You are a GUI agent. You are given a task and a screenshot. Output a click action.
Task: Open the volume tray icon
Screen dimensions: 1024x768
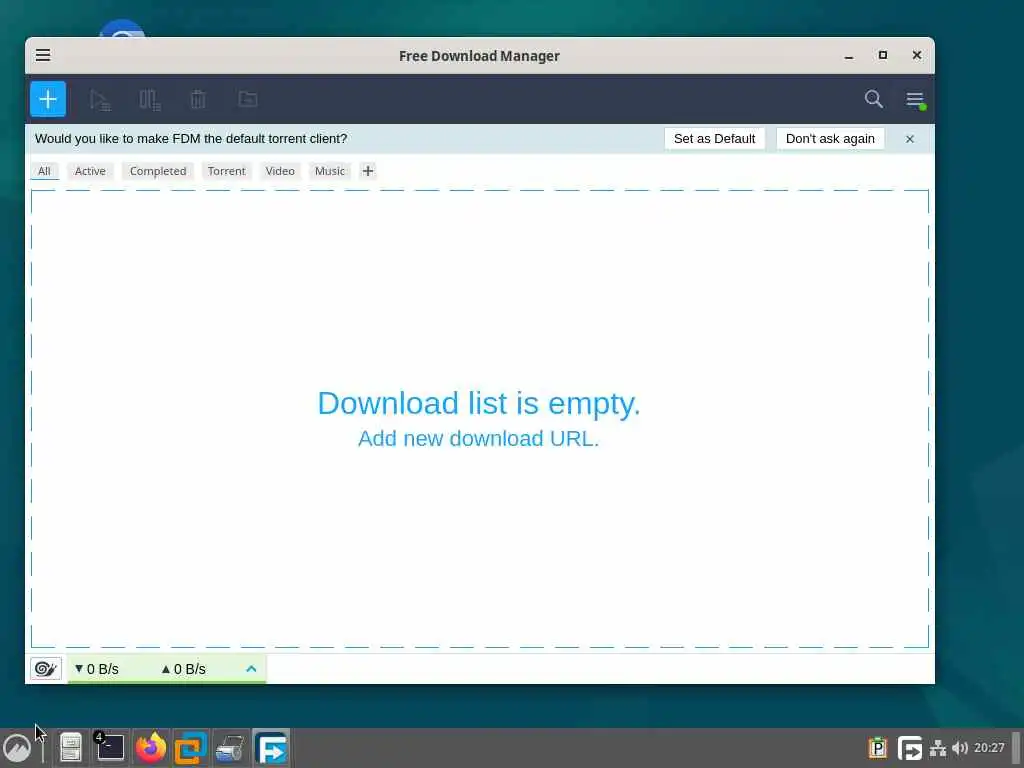pos(959,748)
